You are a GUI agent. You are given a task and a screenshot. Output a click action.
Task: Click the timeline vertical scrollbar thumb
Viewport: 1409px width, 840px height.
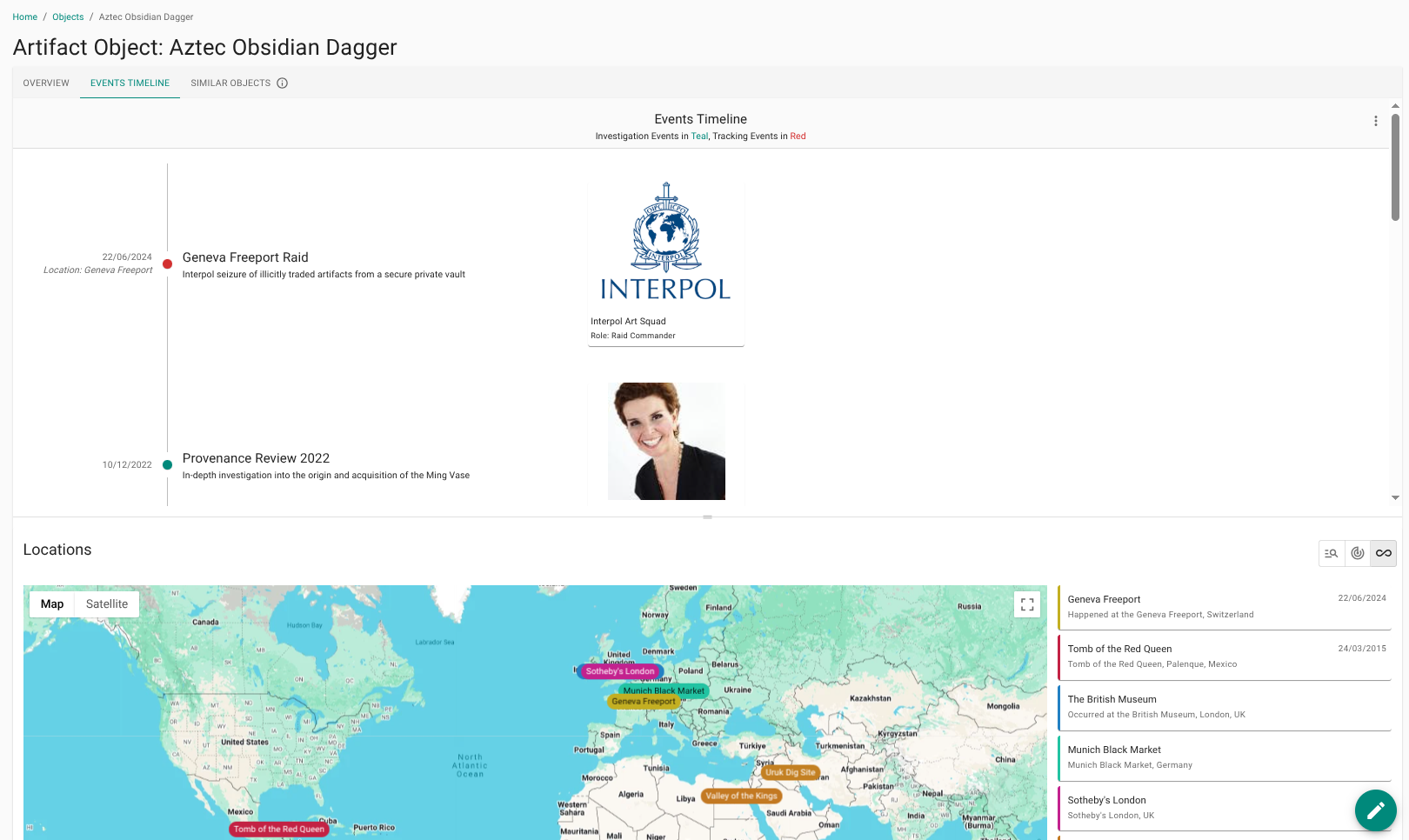pyautogui.click(x=1395, y=167)
